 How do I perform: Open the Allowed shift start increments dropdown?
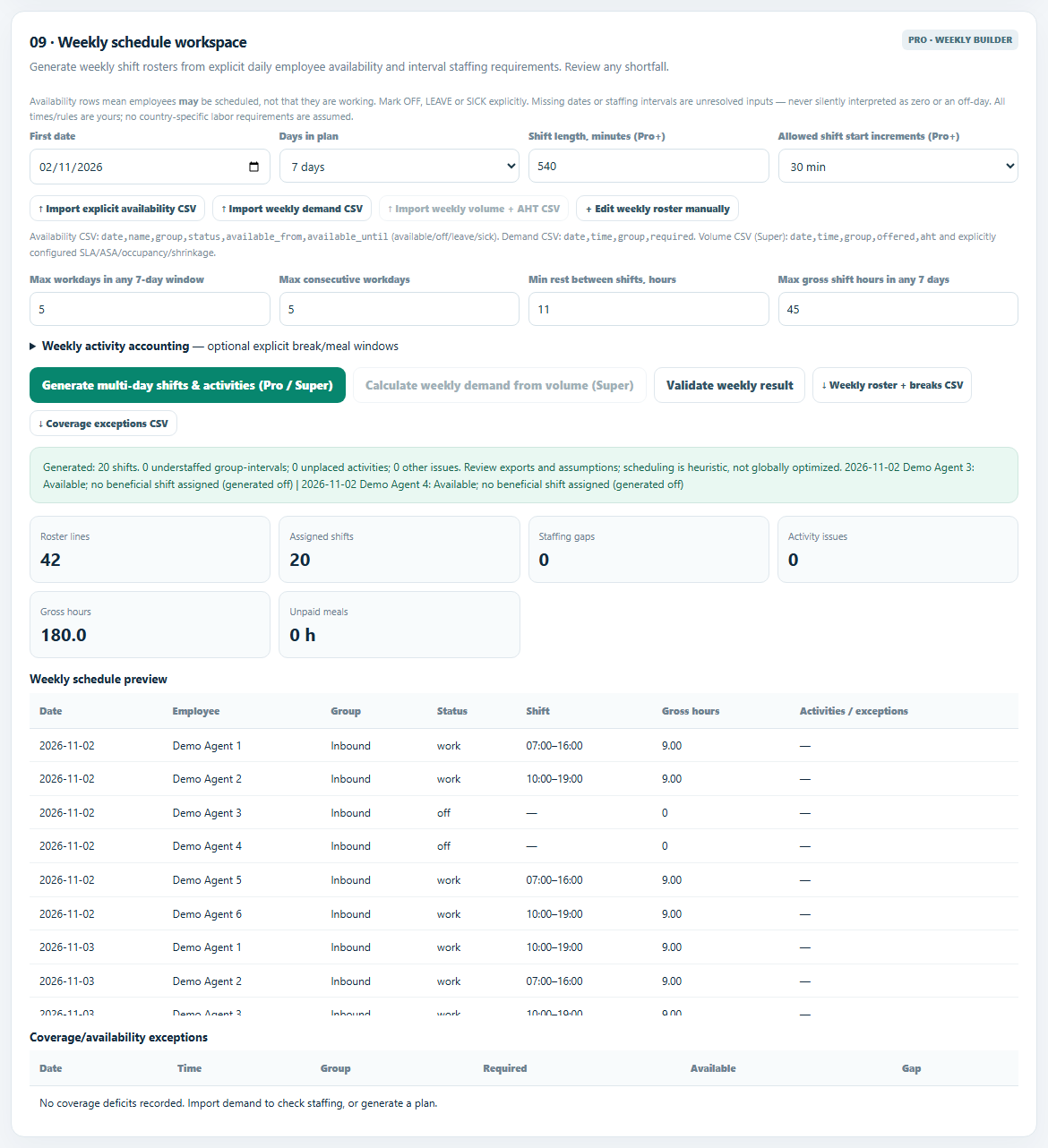[x=898, y=167]
